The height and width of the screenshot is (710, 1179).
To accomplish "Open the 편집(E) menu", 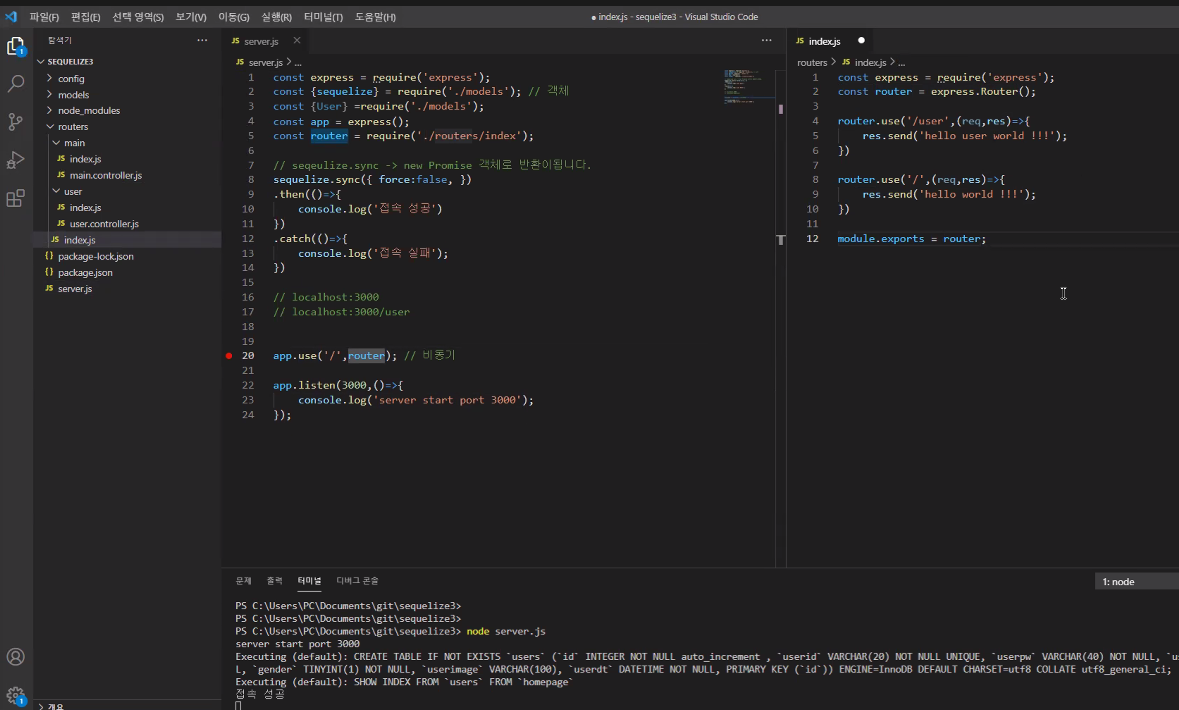I will [x=86, y=17].
